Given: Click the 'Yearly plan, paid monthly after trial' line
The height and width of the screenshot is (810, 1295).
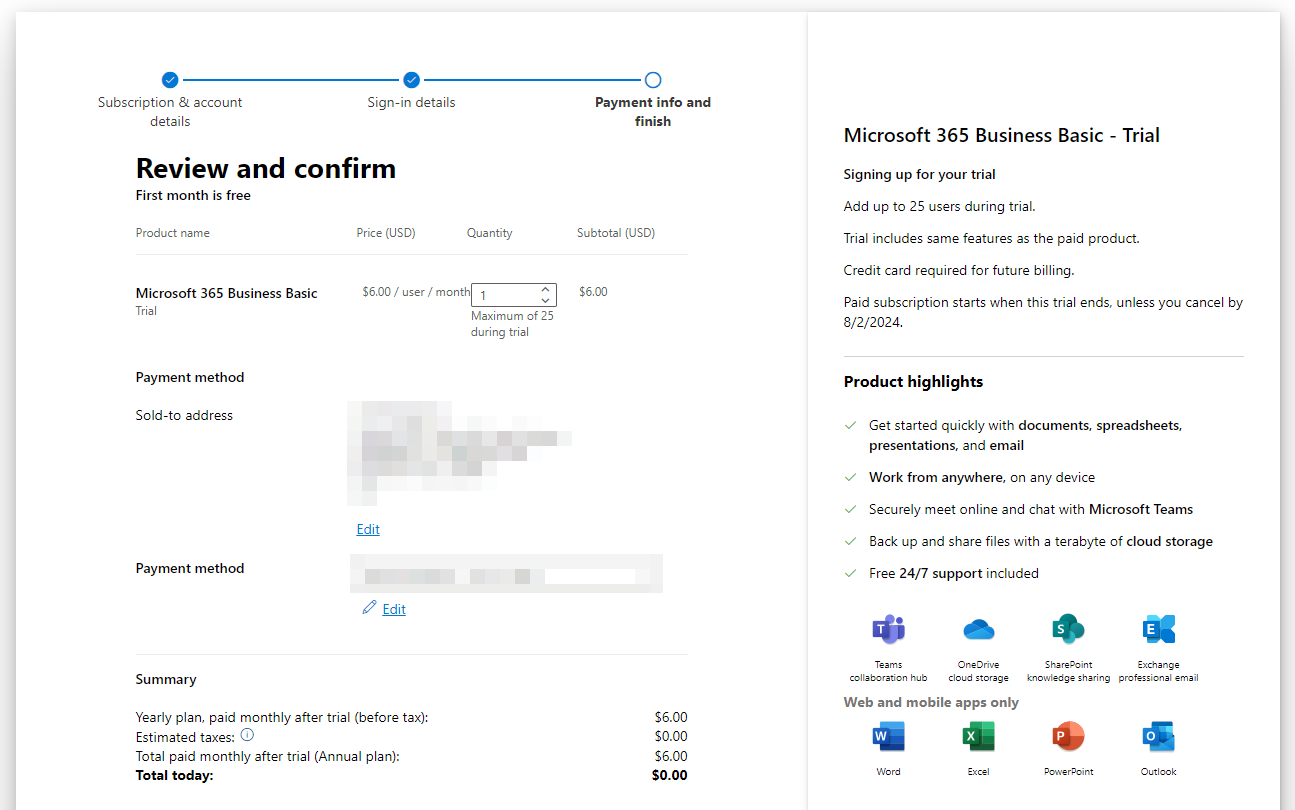Looking at the screenshot, I should [x=282, y=717].
